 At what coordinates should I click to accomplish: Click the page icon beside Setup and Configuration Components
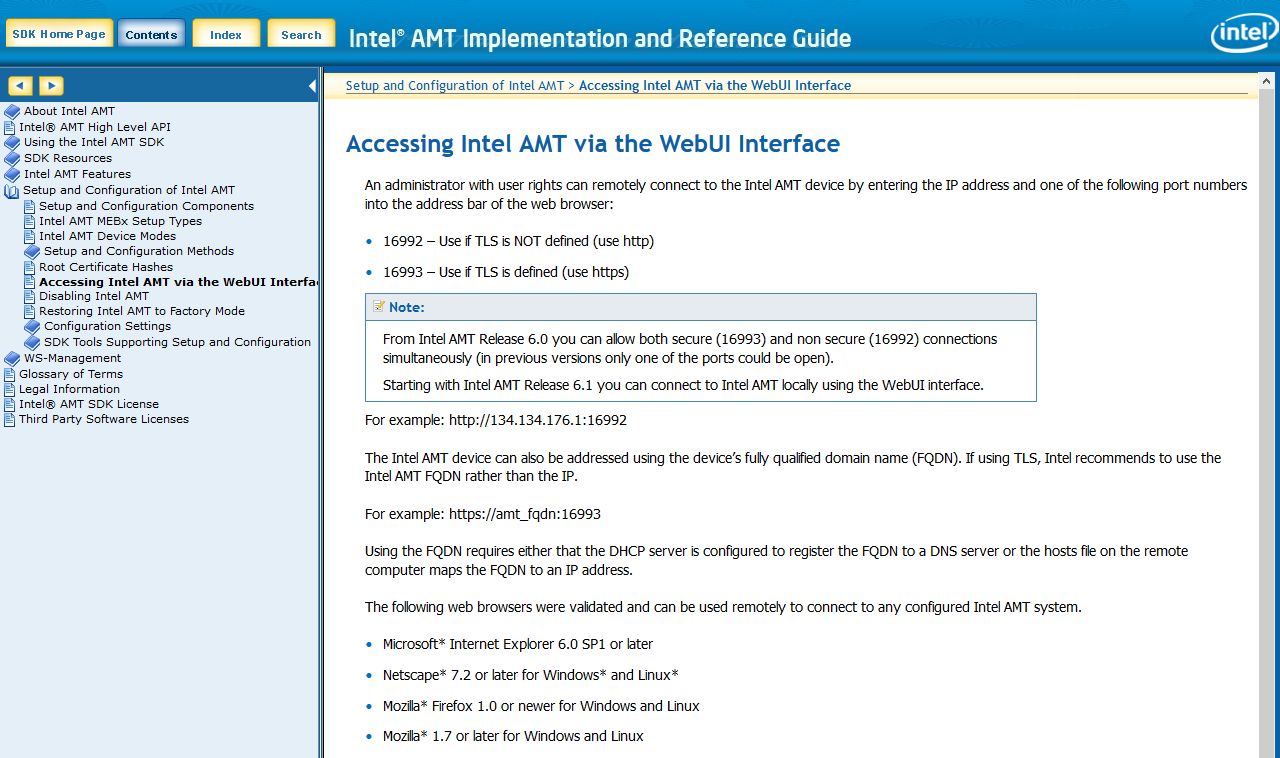coord(30,206)
